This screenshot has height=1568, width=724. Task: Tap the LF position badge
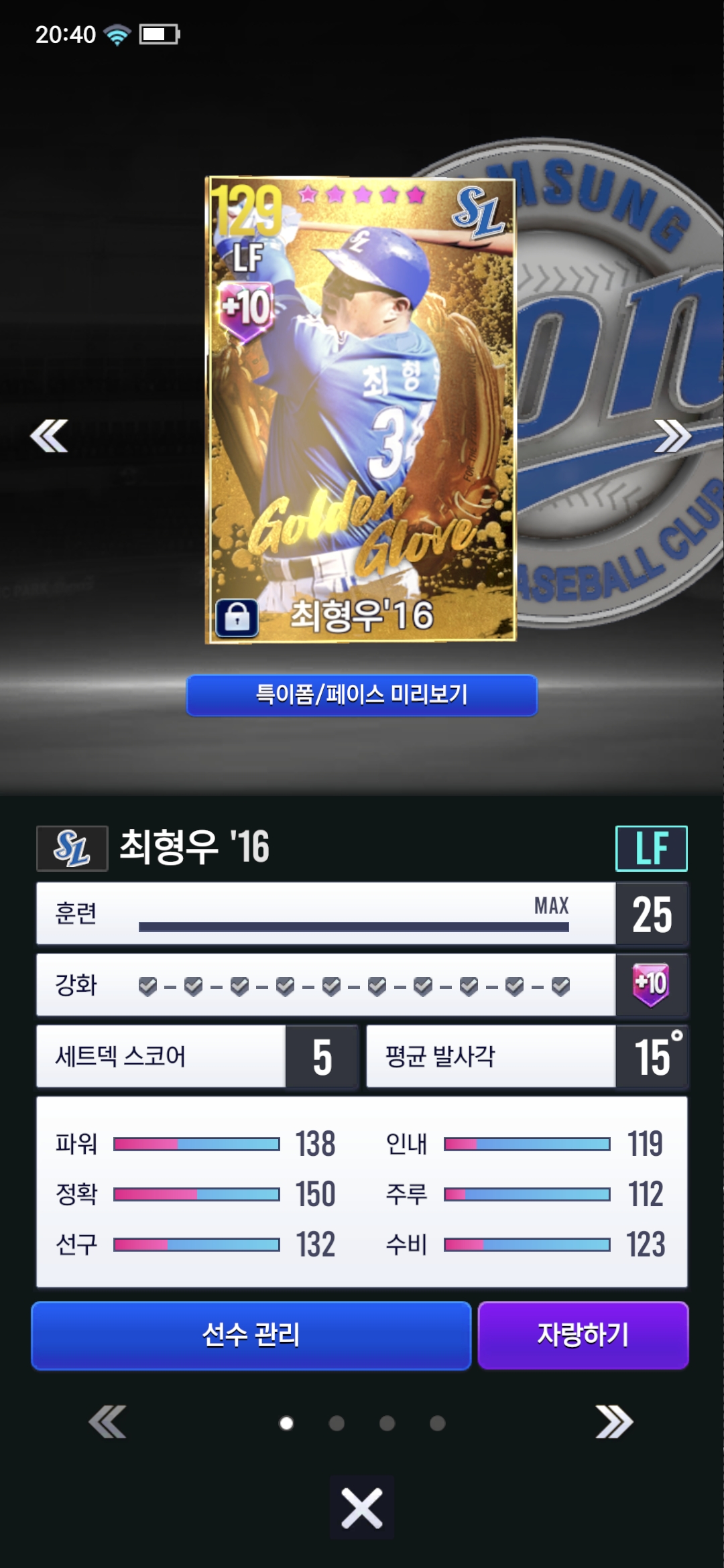coord(652,848)
